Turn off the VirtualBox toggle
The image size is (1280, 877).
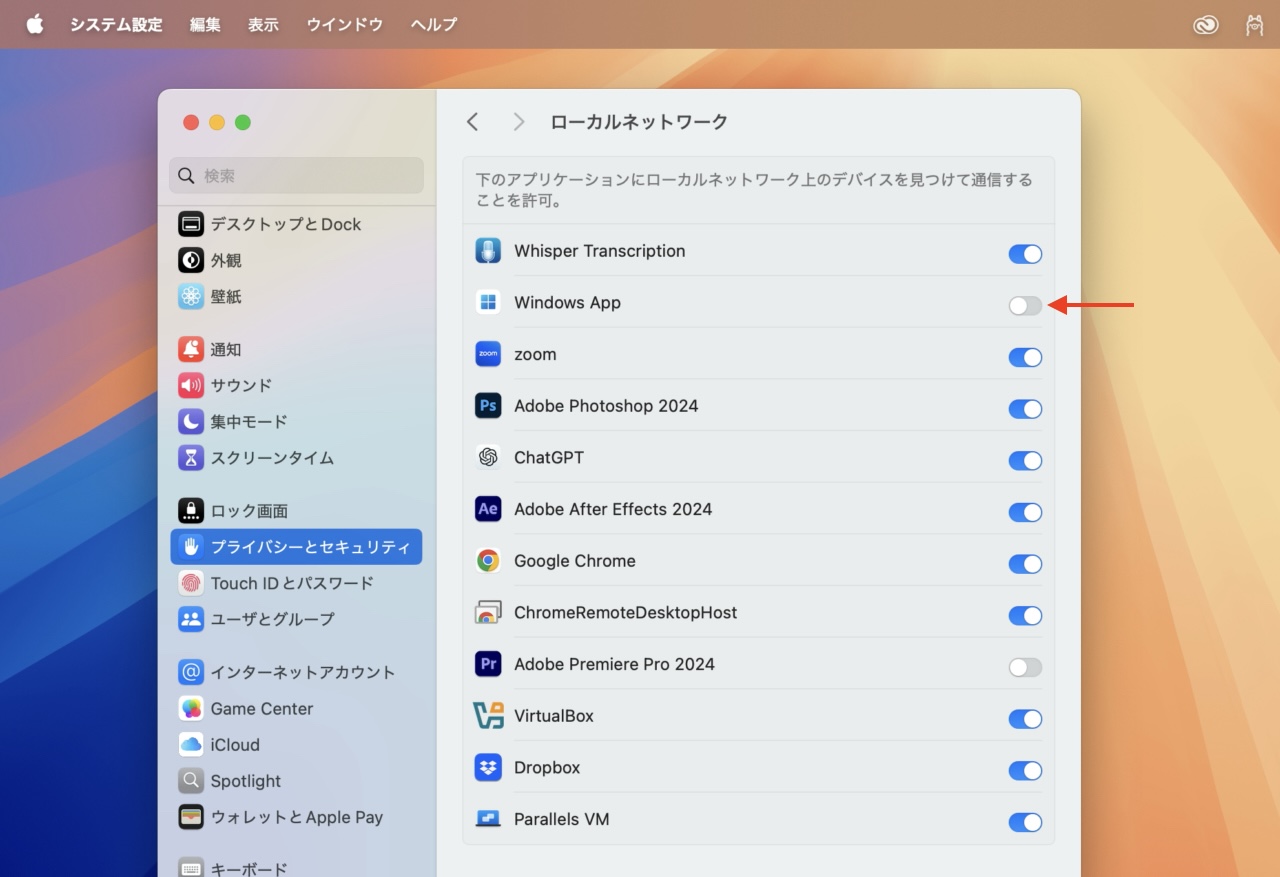pyautogui.click(x=1025, y=719)
